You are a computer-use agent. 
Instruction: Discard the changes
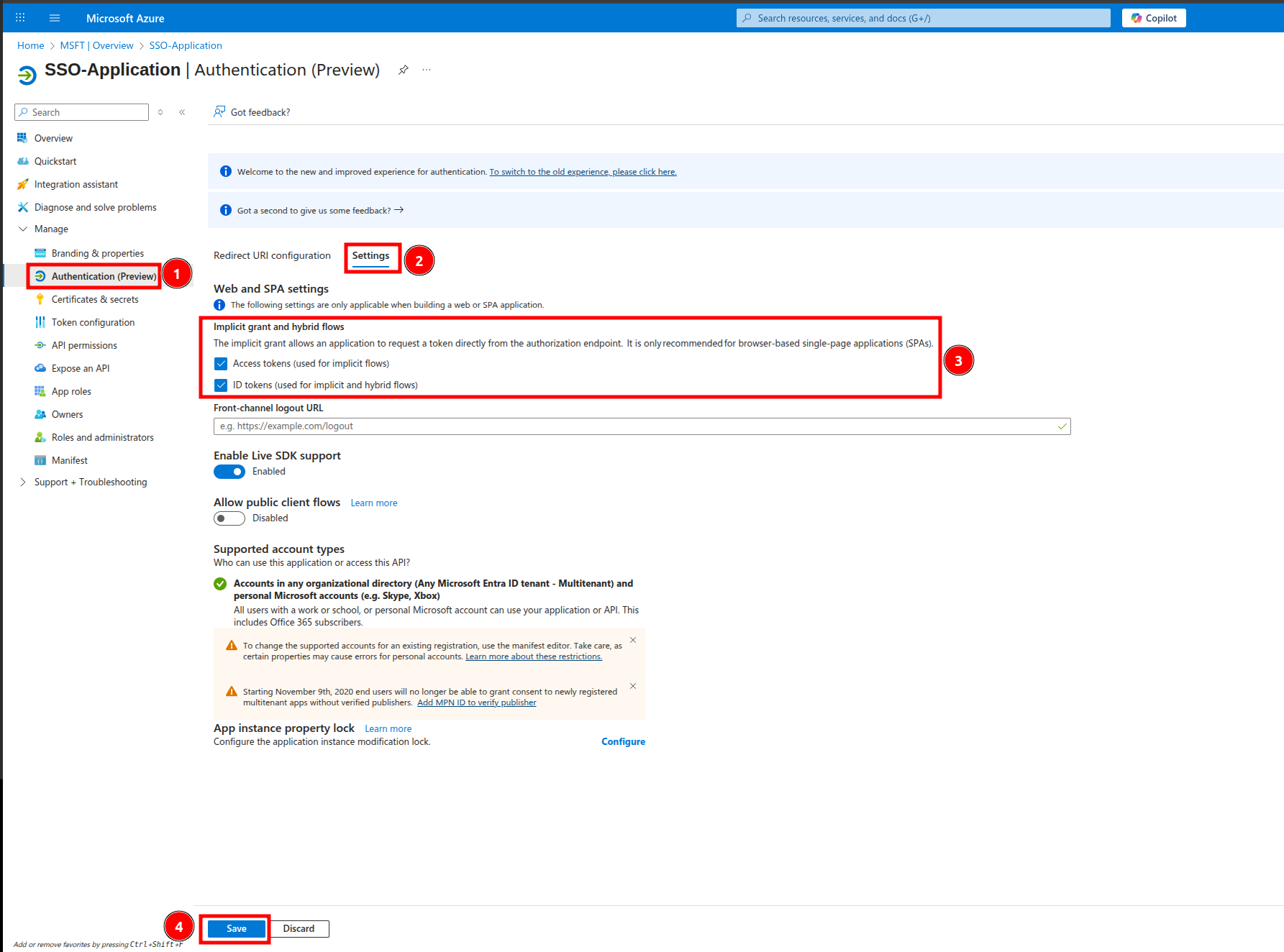(x=299, y=928)
